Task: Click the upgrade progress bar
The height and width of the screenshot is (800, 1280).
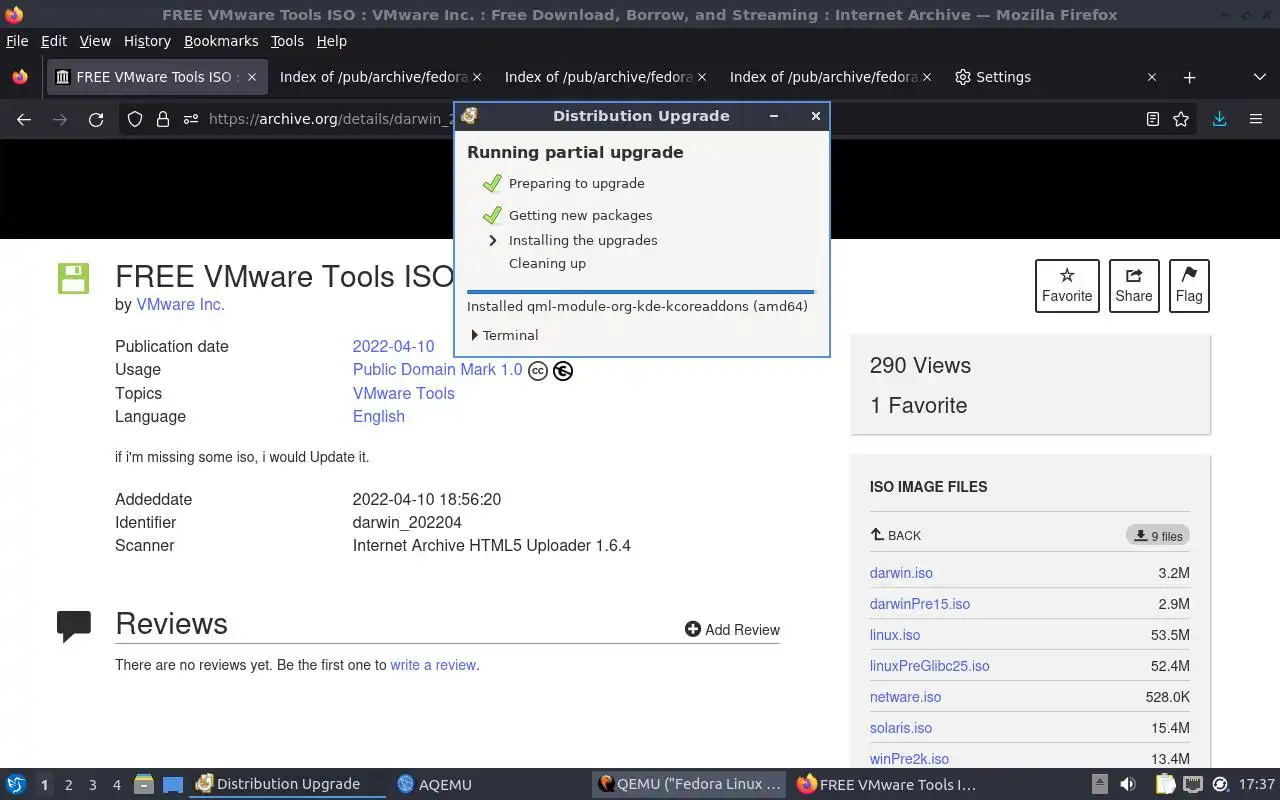Action: [641, 292]
